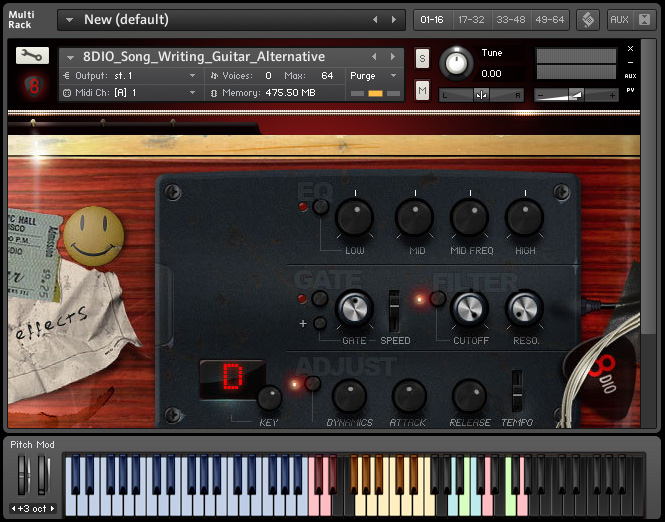Image resolution: width=665 pixels, height=522 pixels.
Task: Click the pitch bend wheel
Action: (23, 474)
